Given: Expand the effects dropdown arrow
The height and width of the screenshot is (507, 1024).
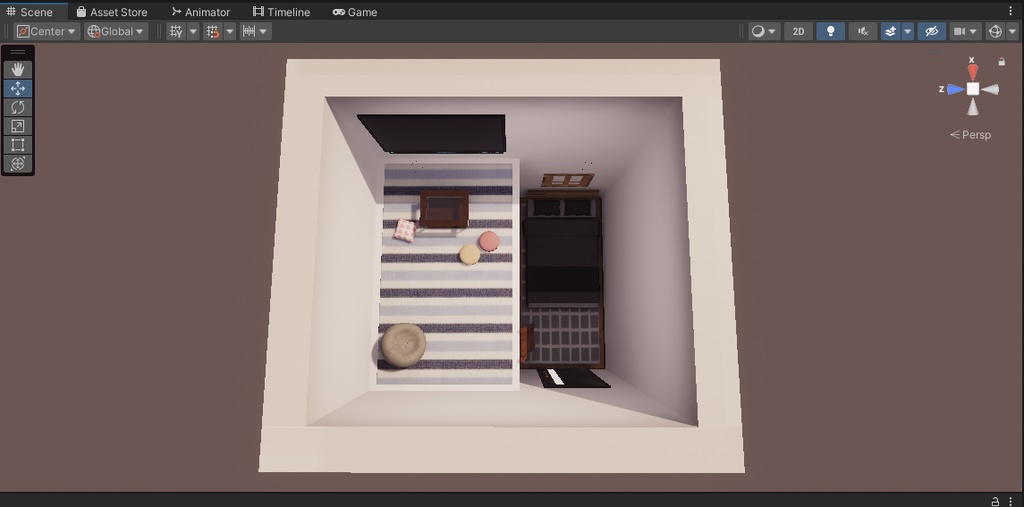Looking at the screenshot, I should [908, 31].
